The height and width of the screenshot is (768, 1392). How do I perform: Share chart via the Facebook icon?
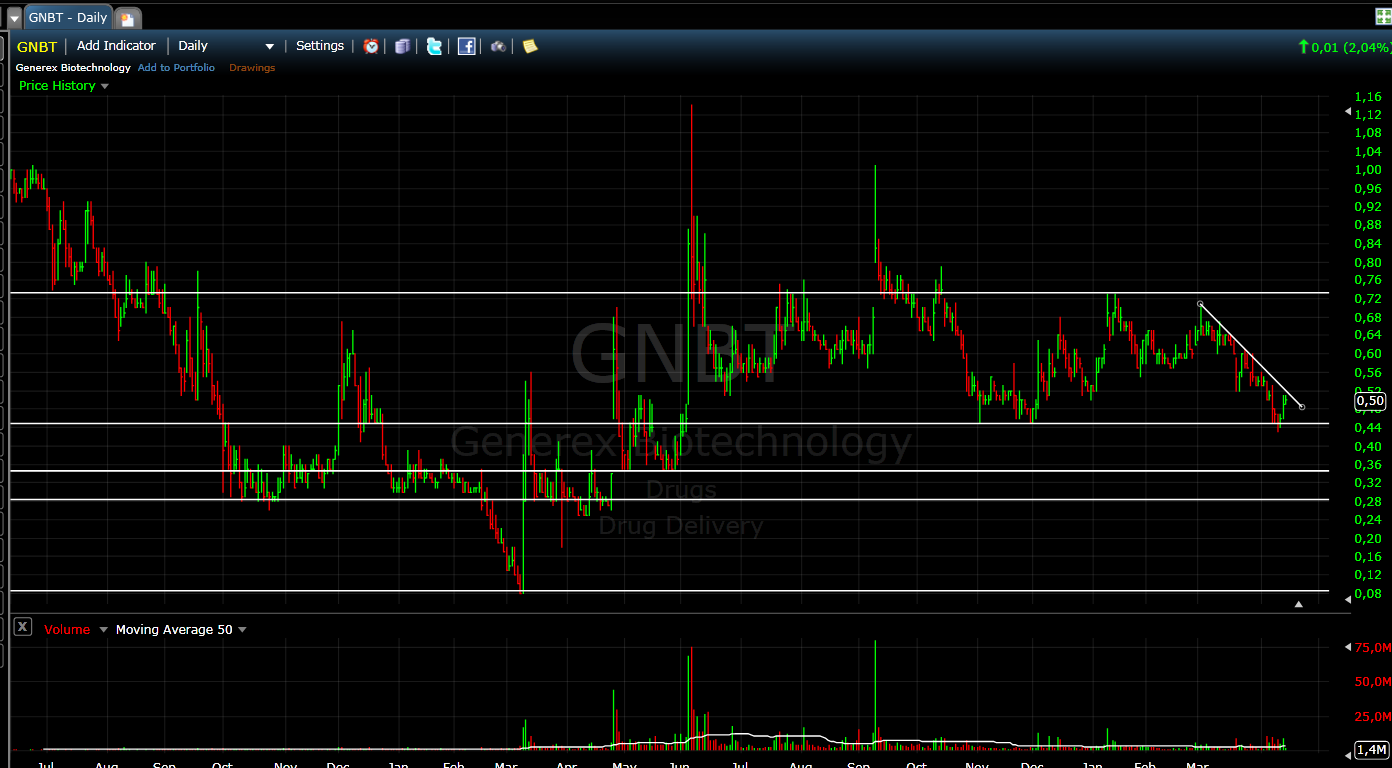point(467,46)
